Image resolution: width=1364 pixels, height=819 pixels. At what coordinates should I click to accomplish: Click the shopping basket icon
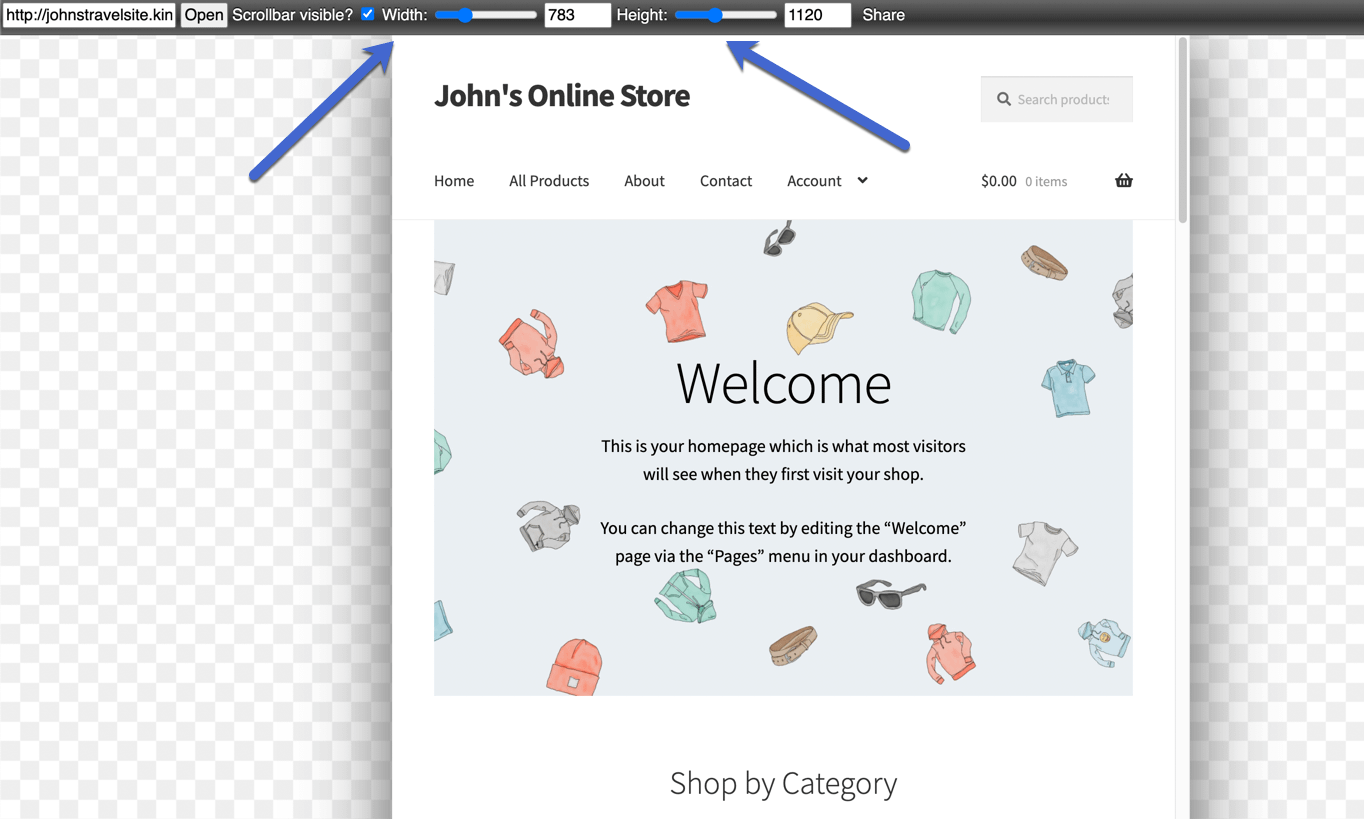coord(1124,181)
